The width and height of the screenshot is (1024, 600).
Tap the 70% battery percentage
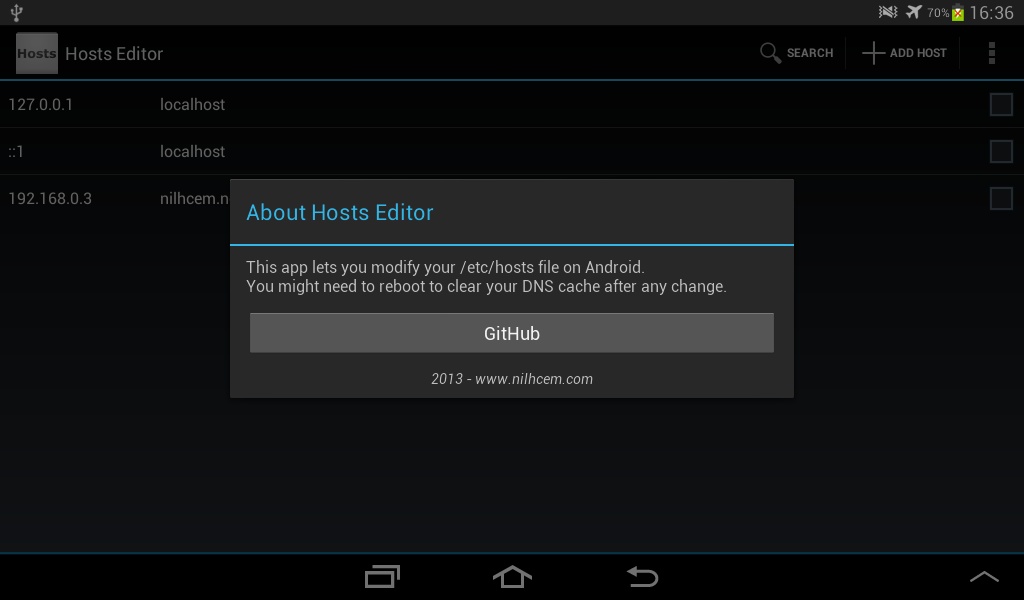tap(938, 12)
